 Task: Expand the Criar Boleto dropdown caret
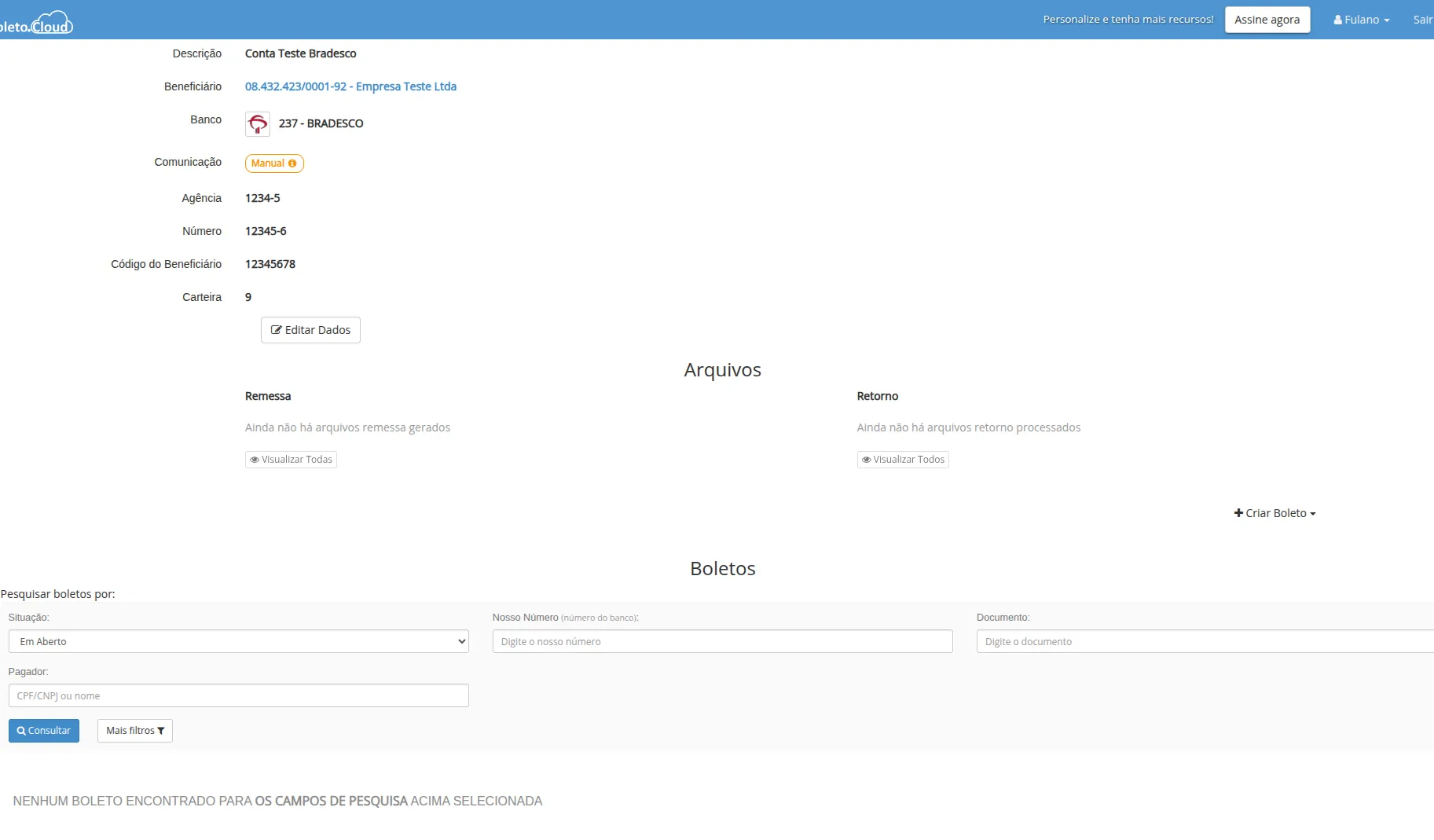point(1313,514)
